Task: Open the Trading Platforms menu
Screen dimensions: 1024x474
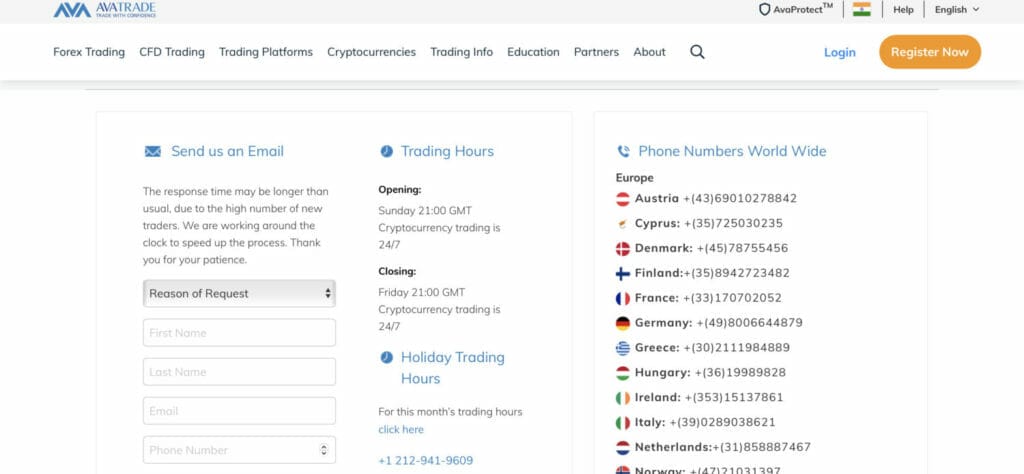Action: pos(266,52)
